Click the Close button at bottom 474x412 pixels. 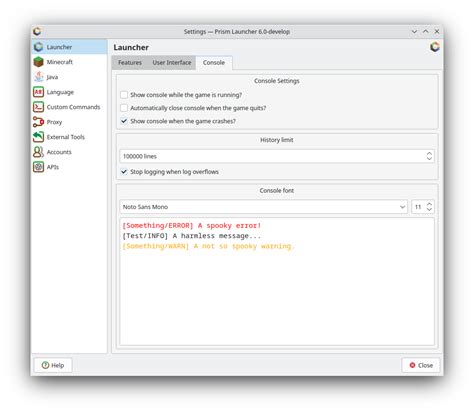pyautogui.click(x=421, y=365)
